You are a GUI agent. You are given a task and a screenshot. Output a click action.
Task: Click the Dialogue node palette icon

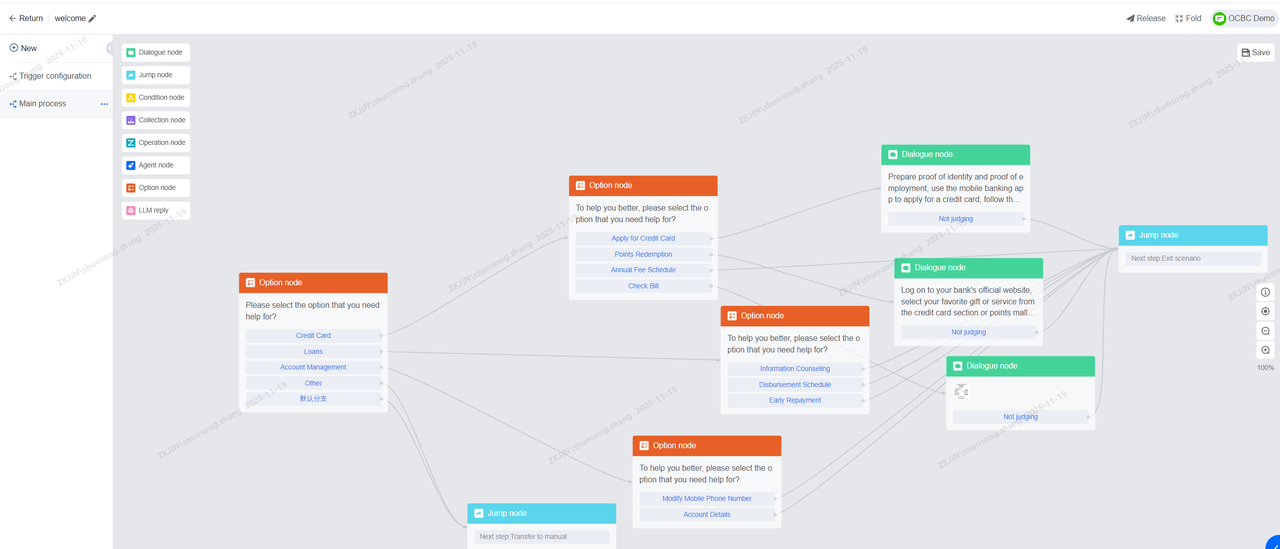pyautogui.click(x=131, y=52)
